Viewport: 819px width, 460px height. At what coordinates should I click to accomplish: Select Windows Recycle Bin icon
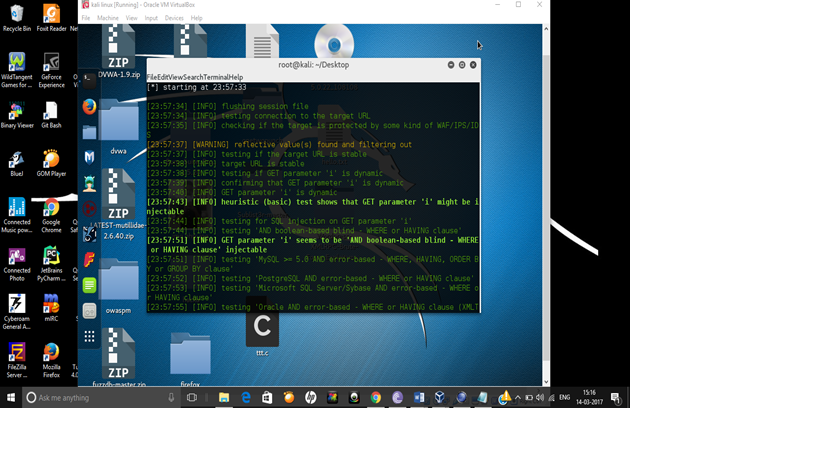(x=17, y=18)
